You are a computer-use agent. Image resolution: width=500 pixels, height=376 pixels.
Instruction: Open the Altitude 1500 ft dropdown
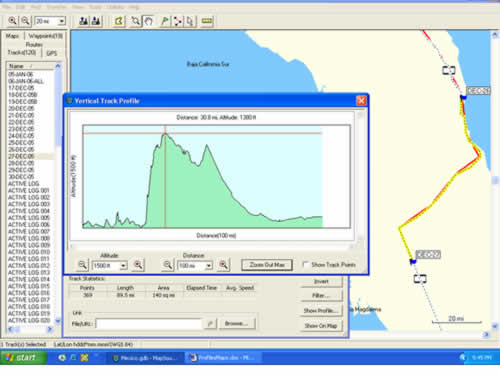pyautogui.click(x=123, y=266)
